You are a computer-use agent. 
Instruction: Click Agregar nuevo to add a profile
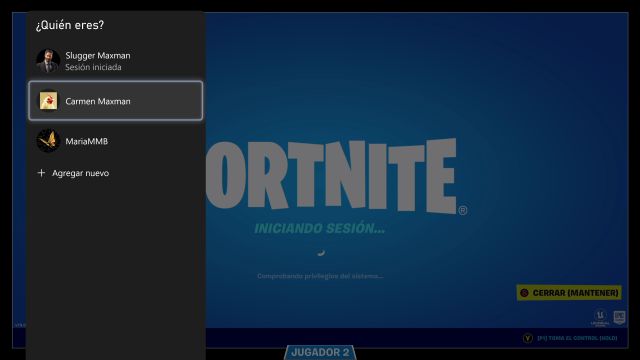pos(116,173)
